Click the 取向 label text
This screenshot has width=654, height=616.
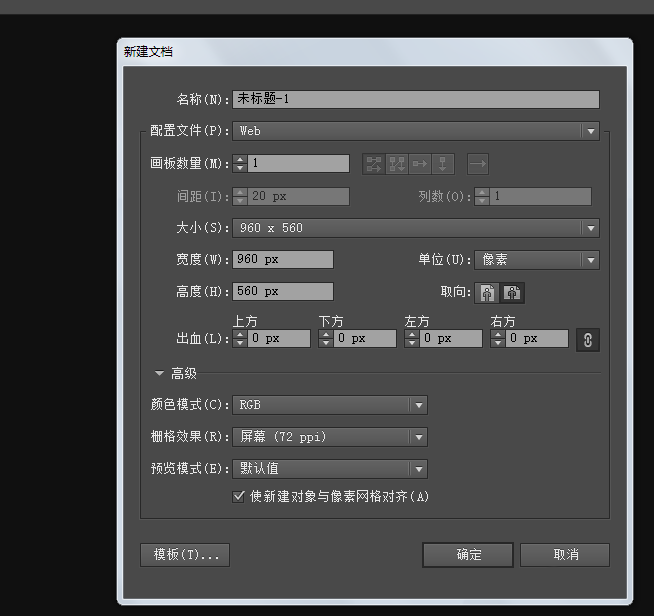455,292
